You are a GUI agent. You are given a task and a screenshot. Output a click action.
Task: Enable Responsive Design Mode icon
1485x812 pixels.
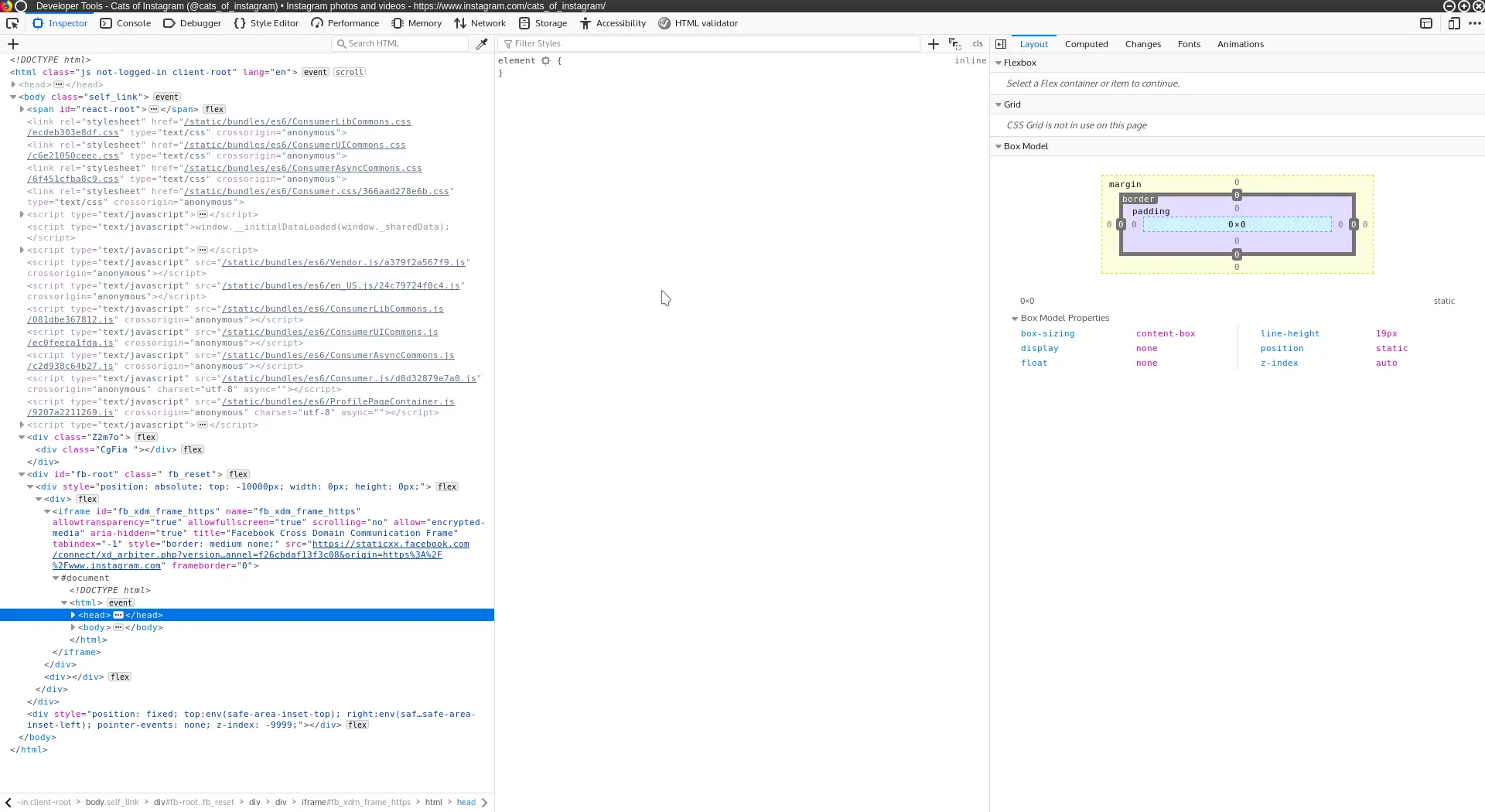coord(1454,23)
